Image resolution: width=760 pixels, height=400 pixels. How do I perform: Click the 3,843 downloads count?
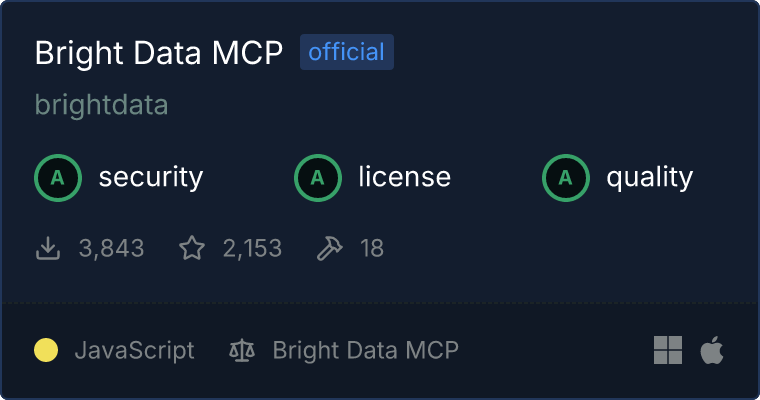(111, 248)
